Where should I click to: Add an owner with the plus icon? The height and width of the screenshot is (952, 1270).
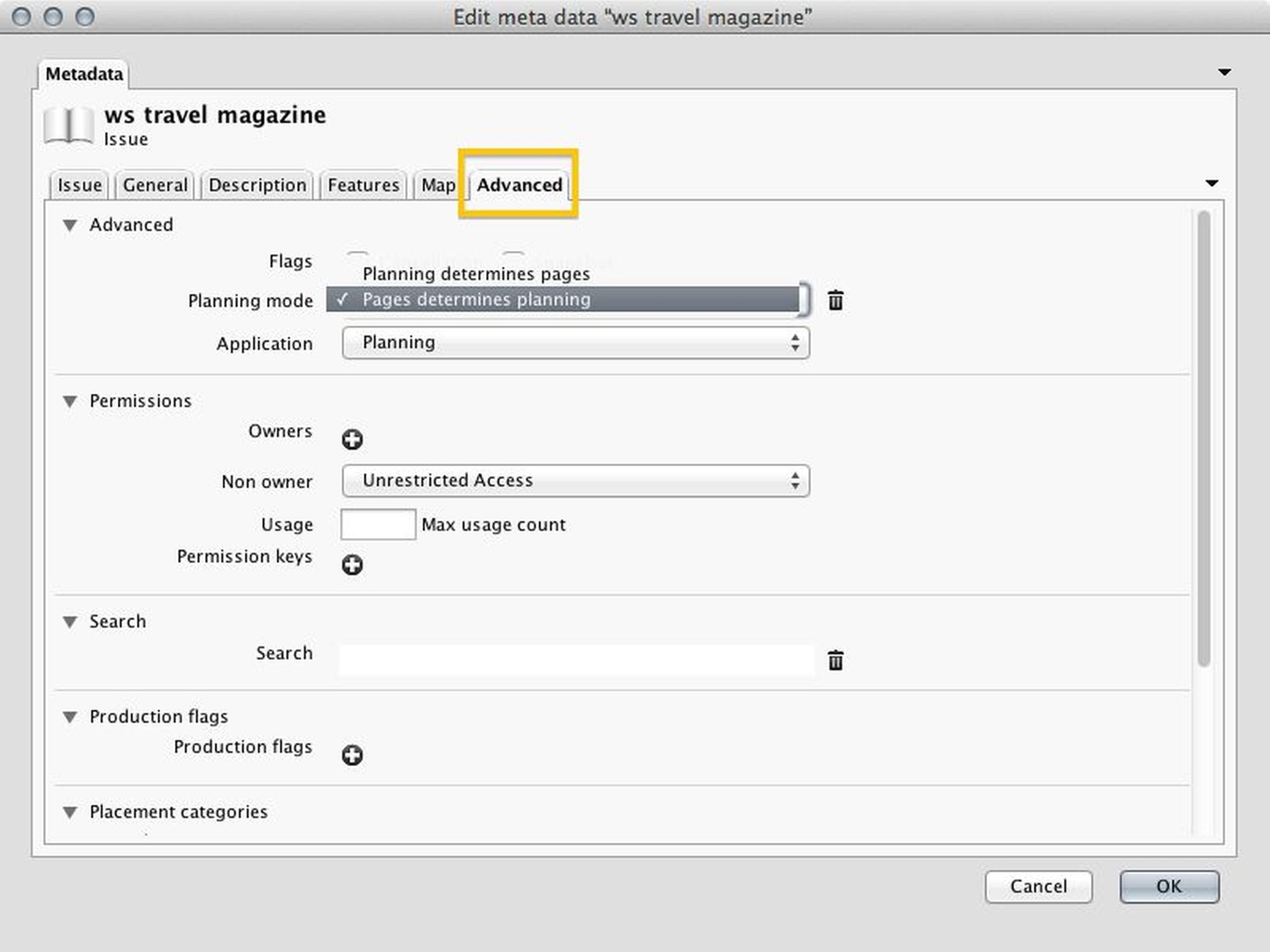tap(352, 439)
